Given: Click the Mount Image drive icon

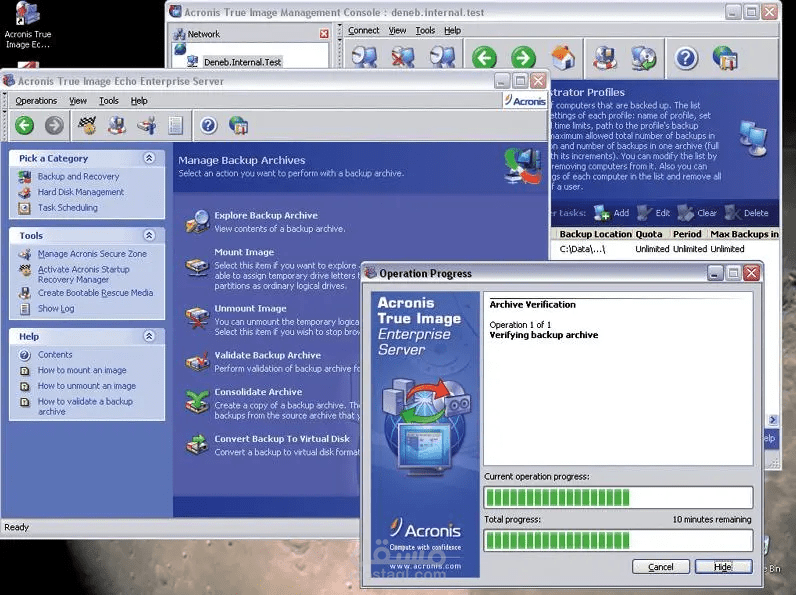Looking at the screenshot, I should pos(197,267).
